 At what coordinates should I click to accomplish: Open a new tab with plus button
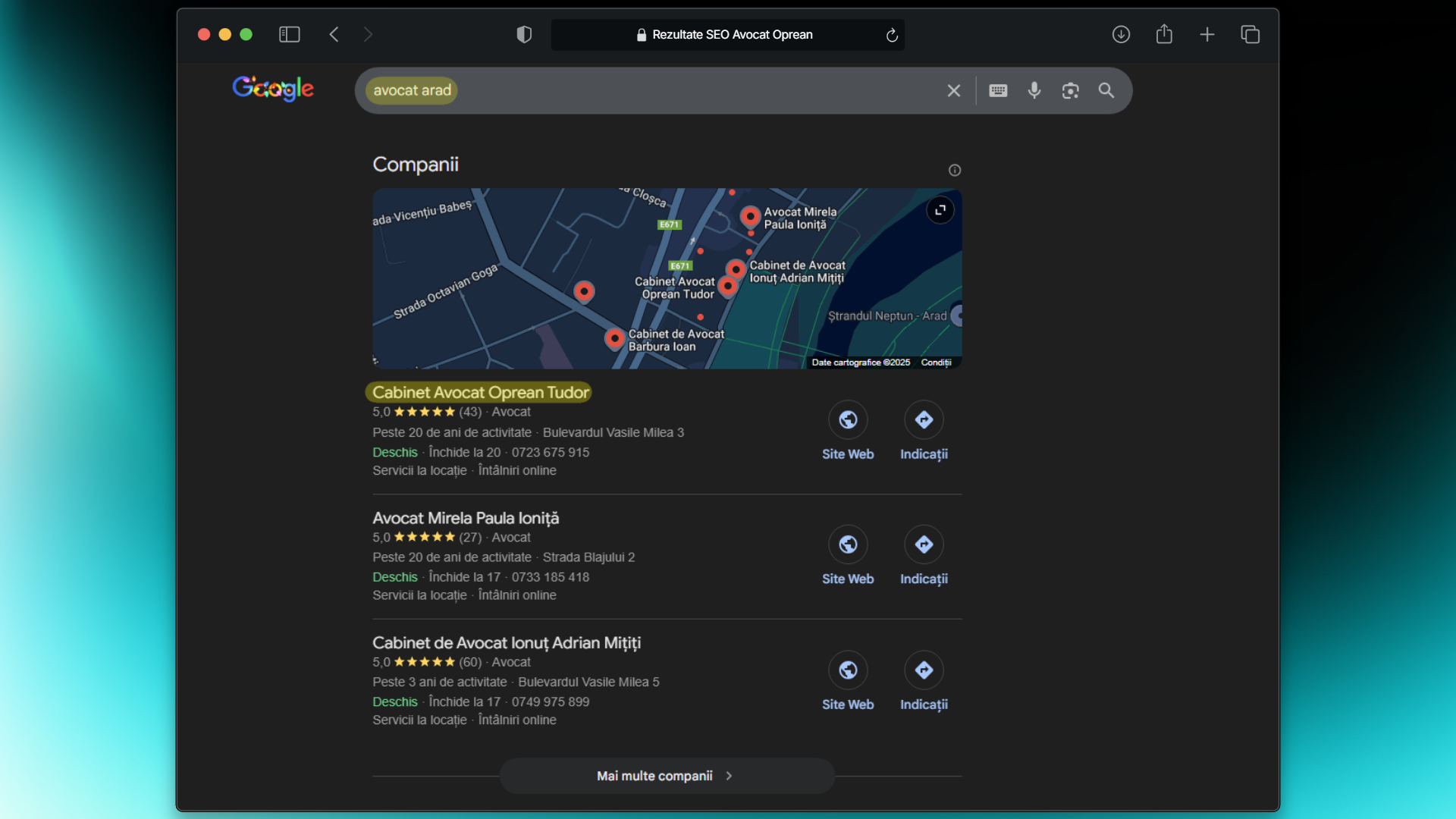1207,34
